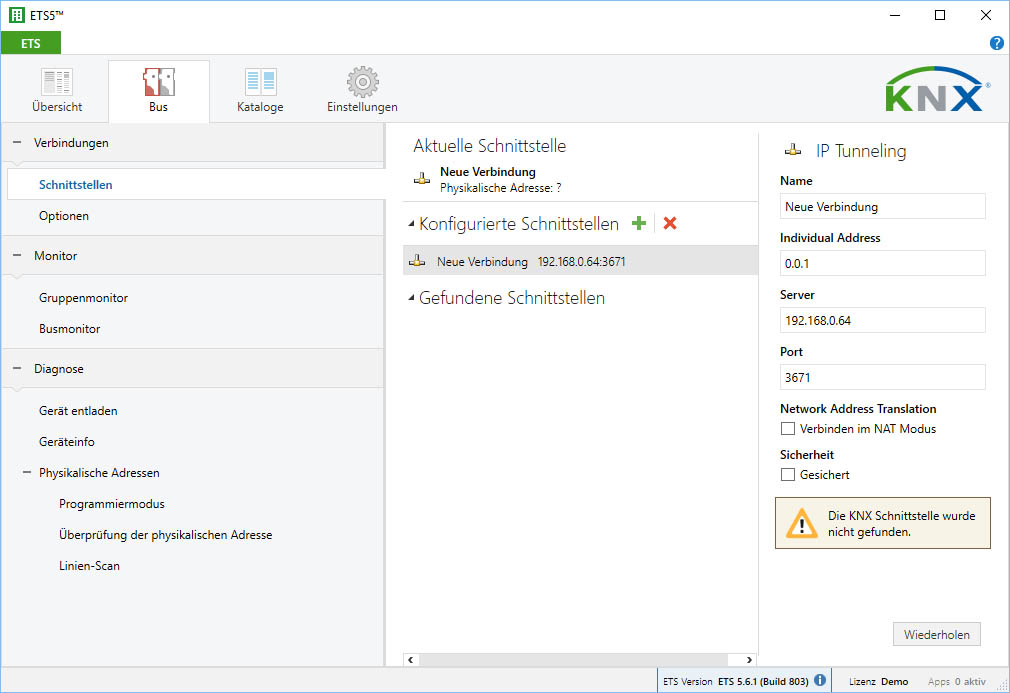1010x693 pixels.
Task: Close the ETS5 window
Action: (x=986, y=15)
